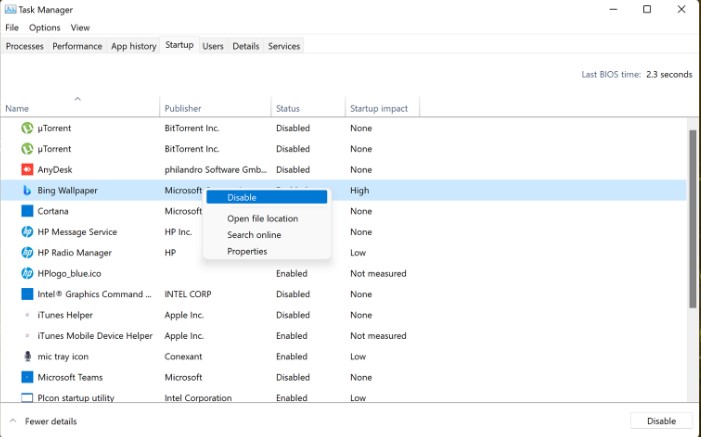Click the HP Message Service icon

point(28,232)
